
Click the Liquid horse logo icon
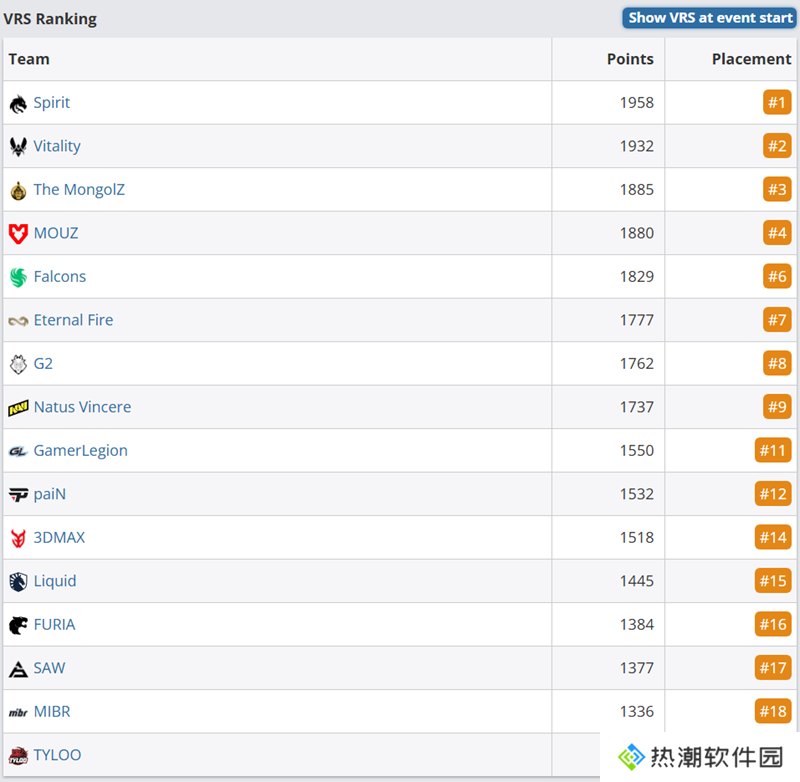tap(18, 582)
